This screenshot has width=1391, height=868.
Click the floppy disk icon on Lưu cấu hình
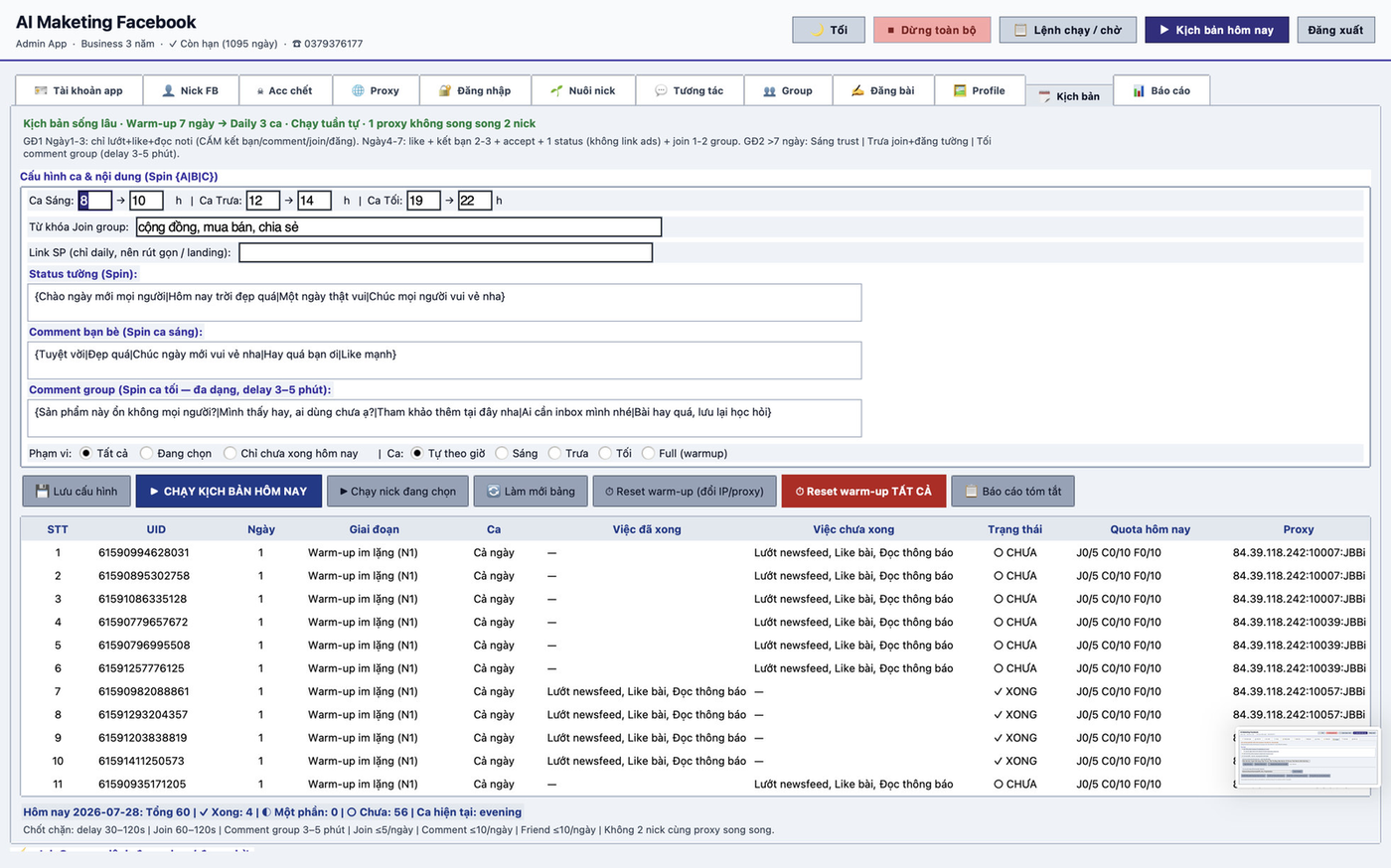point(42,491)
